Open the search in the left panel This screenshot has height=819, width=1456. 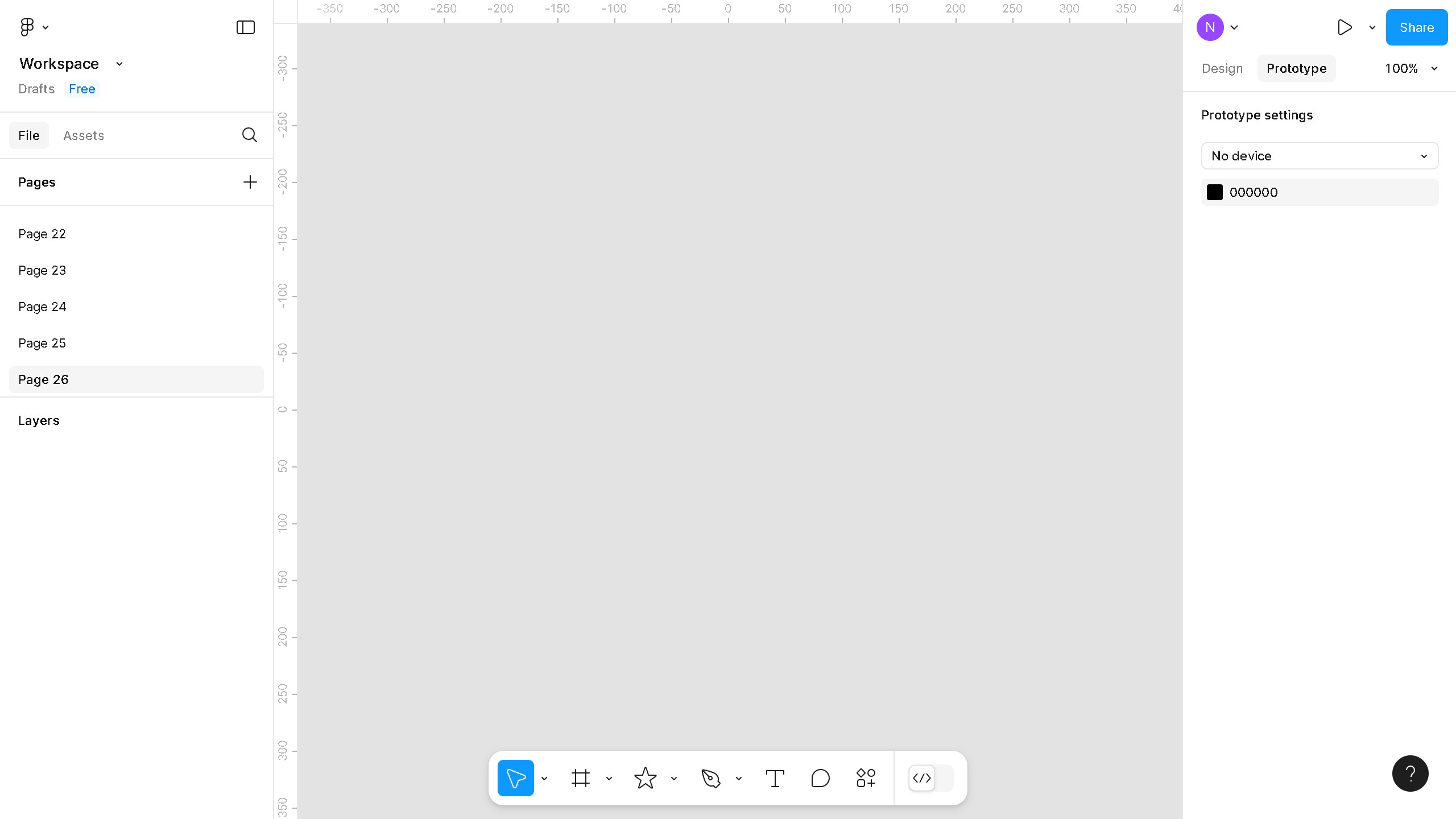click(249, 135)
